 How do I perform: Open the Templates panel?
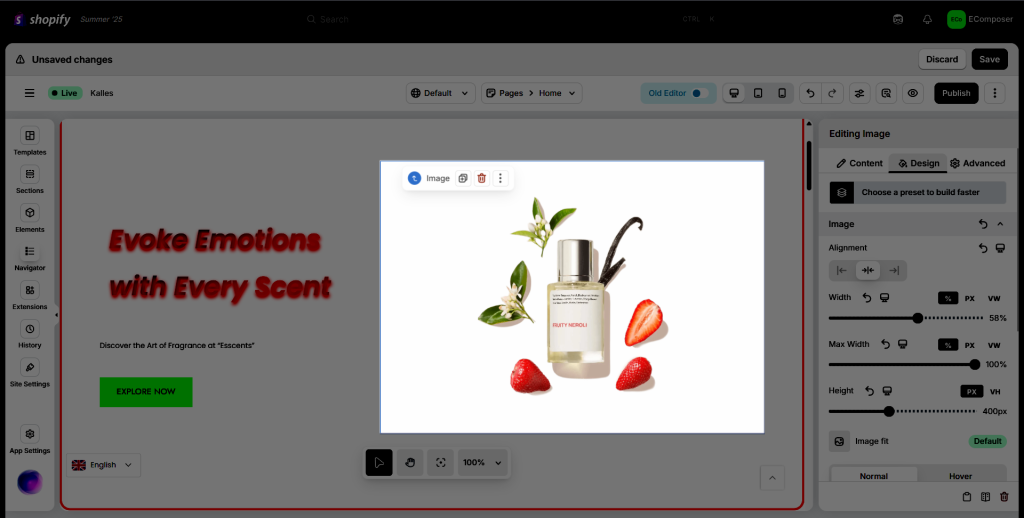[x=29, y=142]
